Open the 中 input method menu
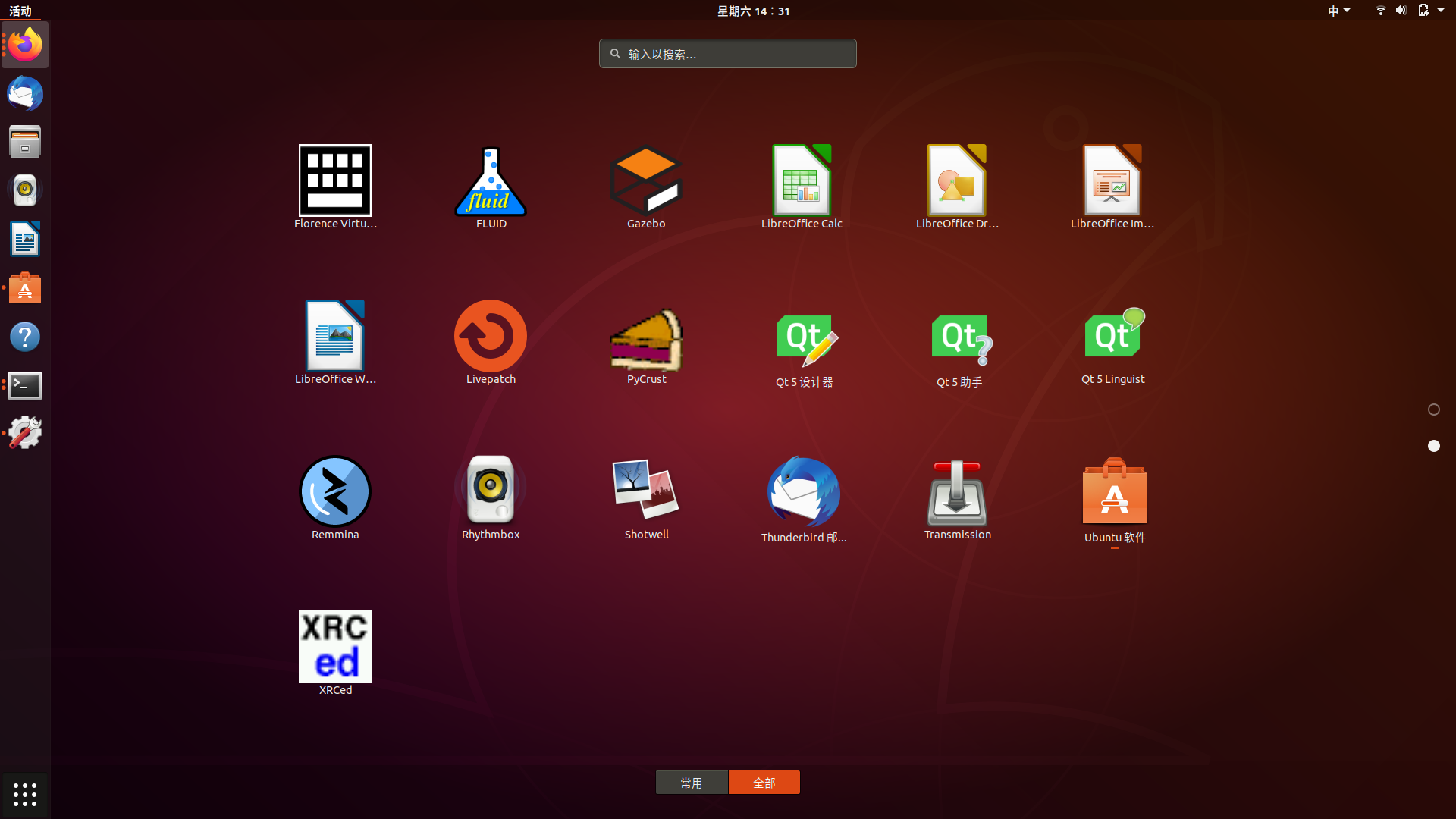The image size is (1456, 819). coord(1337,11)
